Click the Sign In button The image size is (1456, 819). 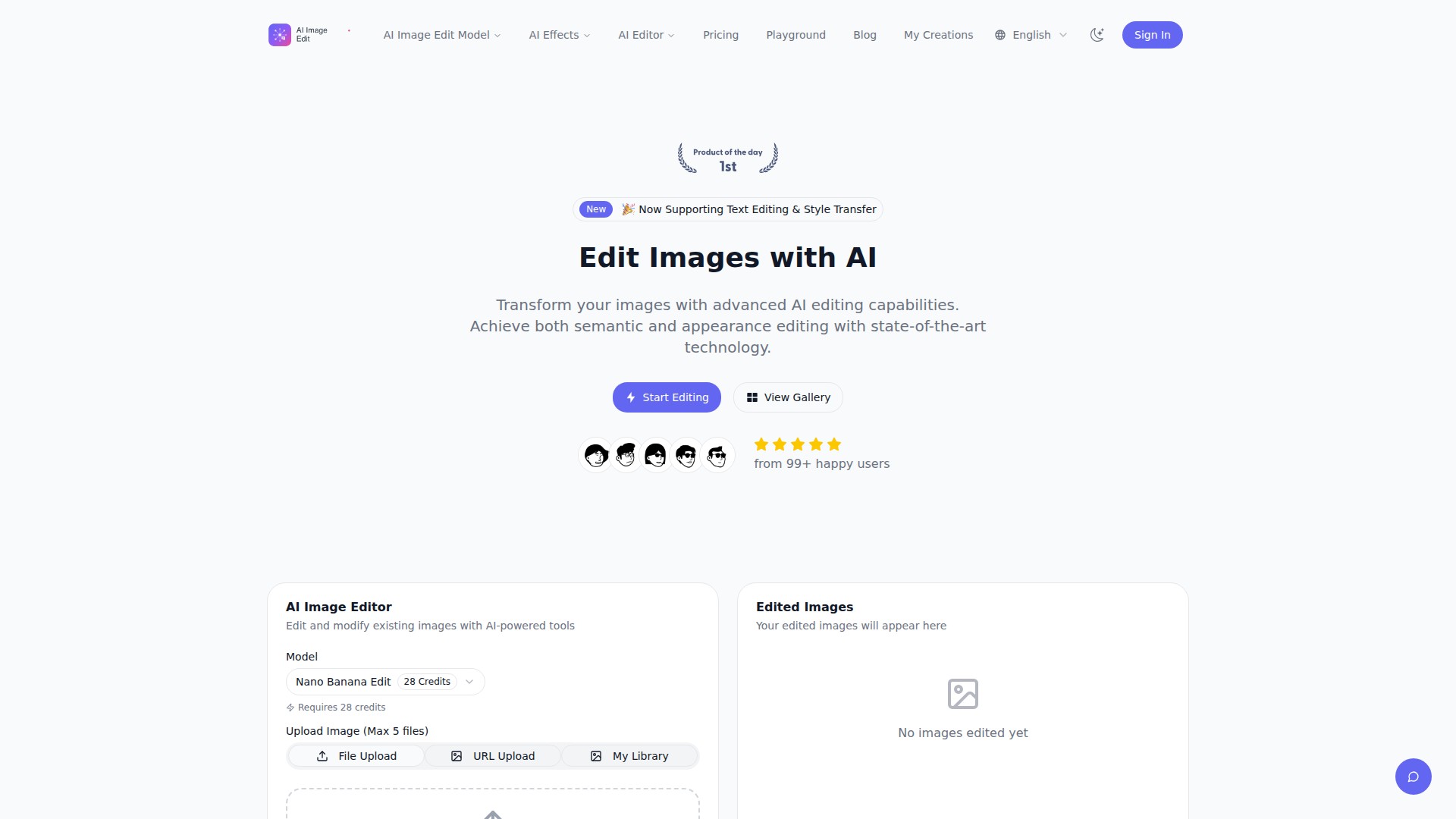click(1152, 35)
